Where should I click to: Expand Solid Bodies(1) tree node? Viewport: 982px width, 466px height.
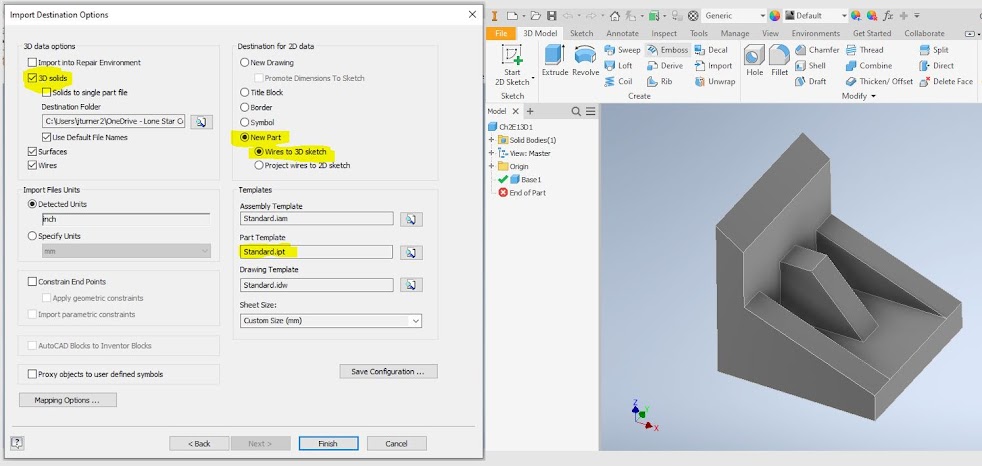click(x=491, y=140)
